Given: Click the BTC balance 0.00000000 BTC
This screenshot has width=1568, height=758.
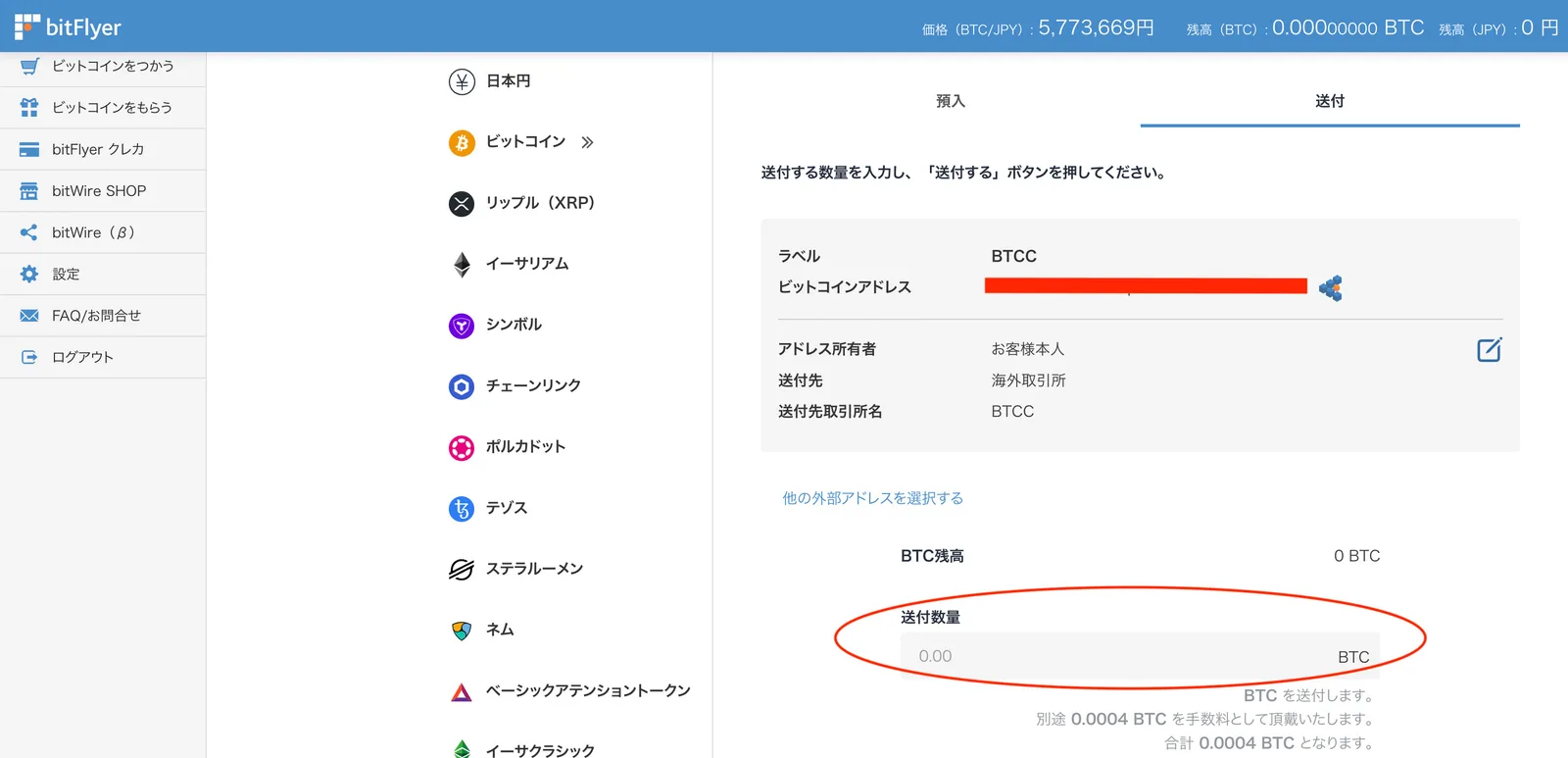Looking at the screenshot, I should click(1347, 27).
